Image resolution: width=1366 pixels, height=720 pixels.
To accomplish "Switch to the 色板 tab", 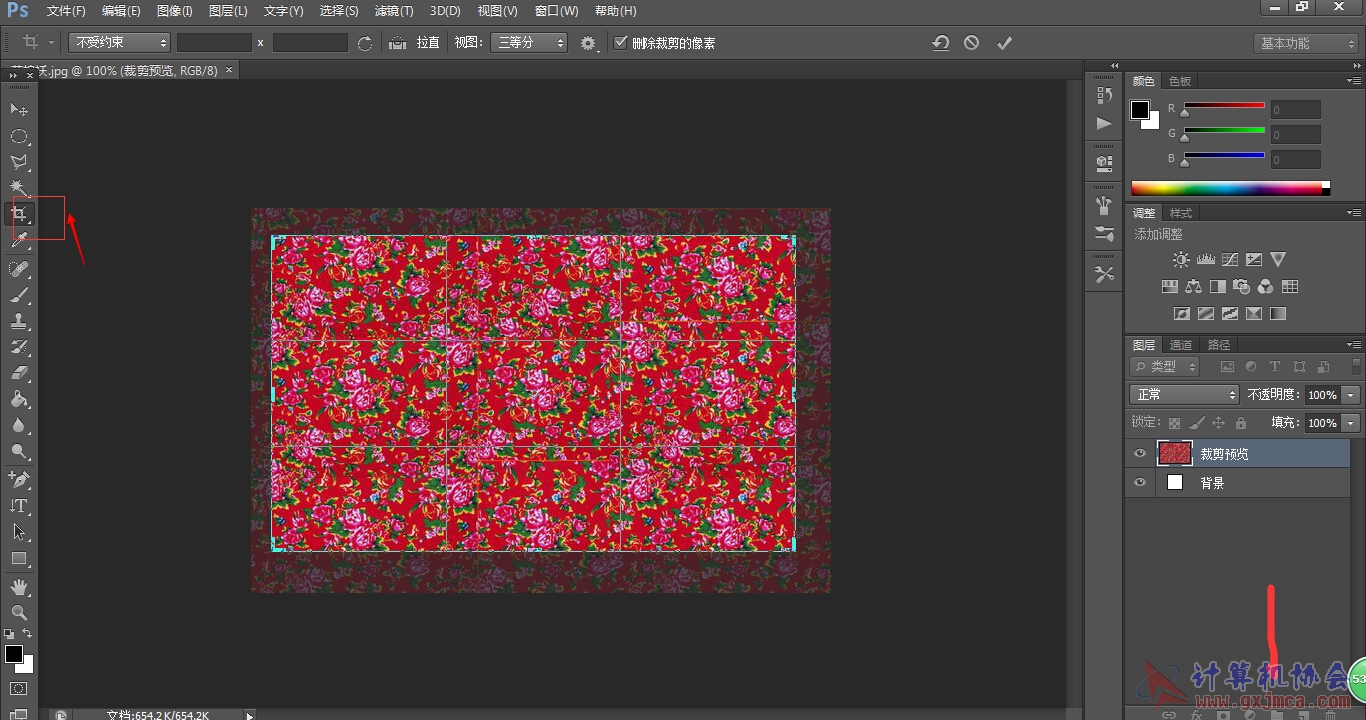I will point(1180,81).
